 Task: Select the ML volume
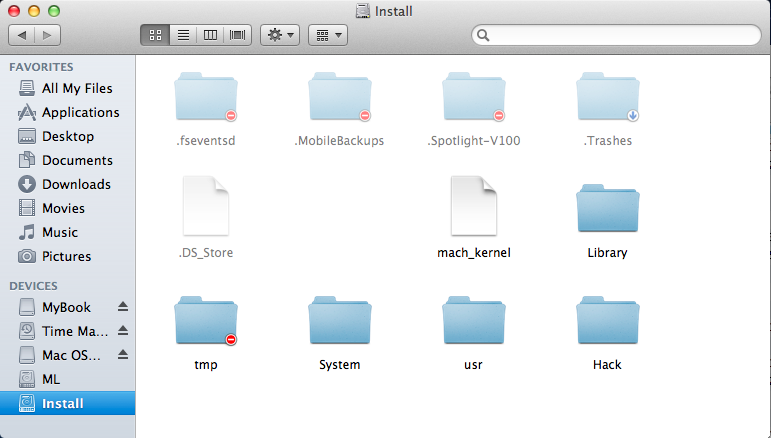[x=67, y=380]
